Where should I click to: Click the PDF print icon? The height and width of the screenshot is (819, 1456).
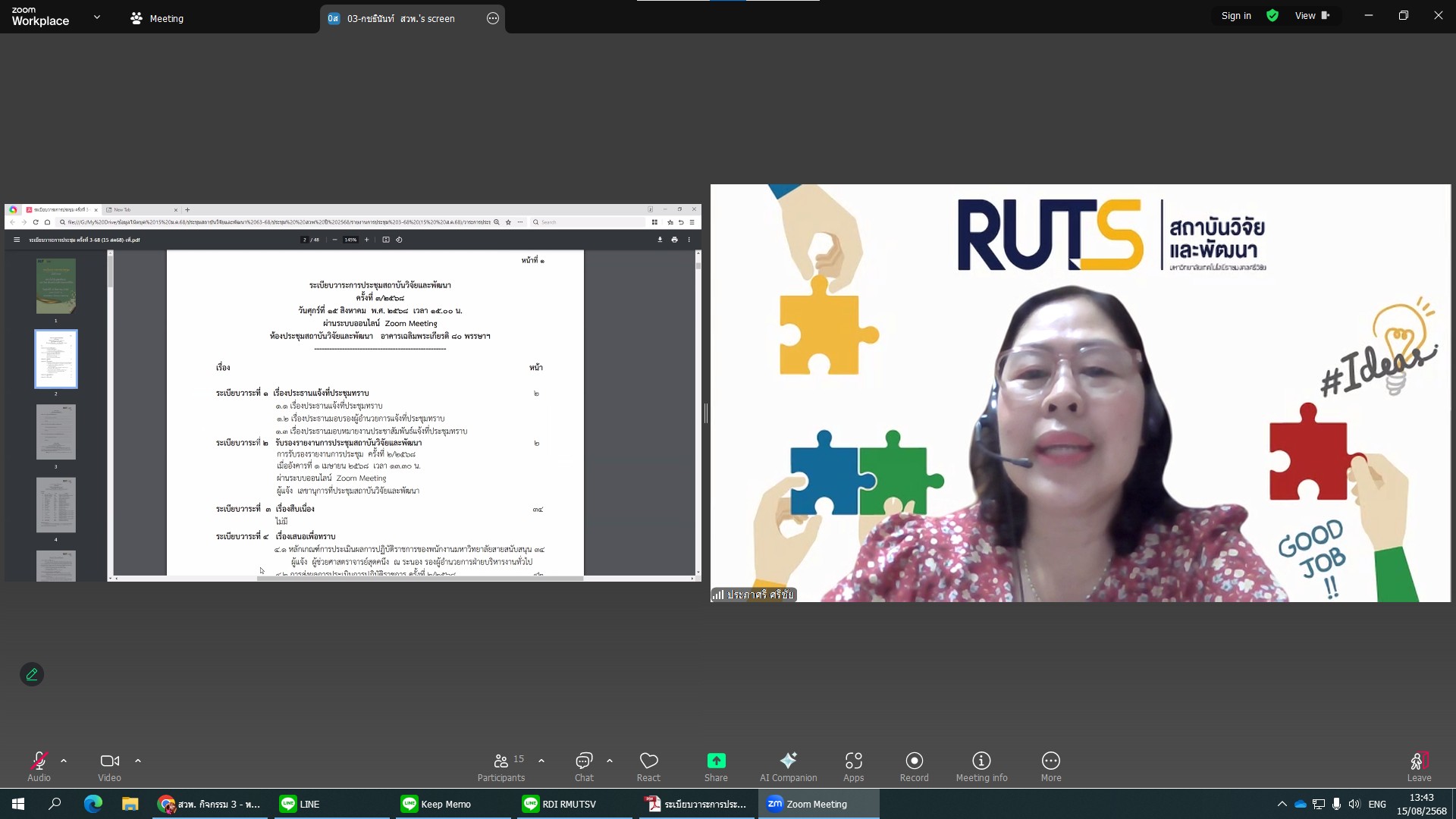click(x=674, y=240)
